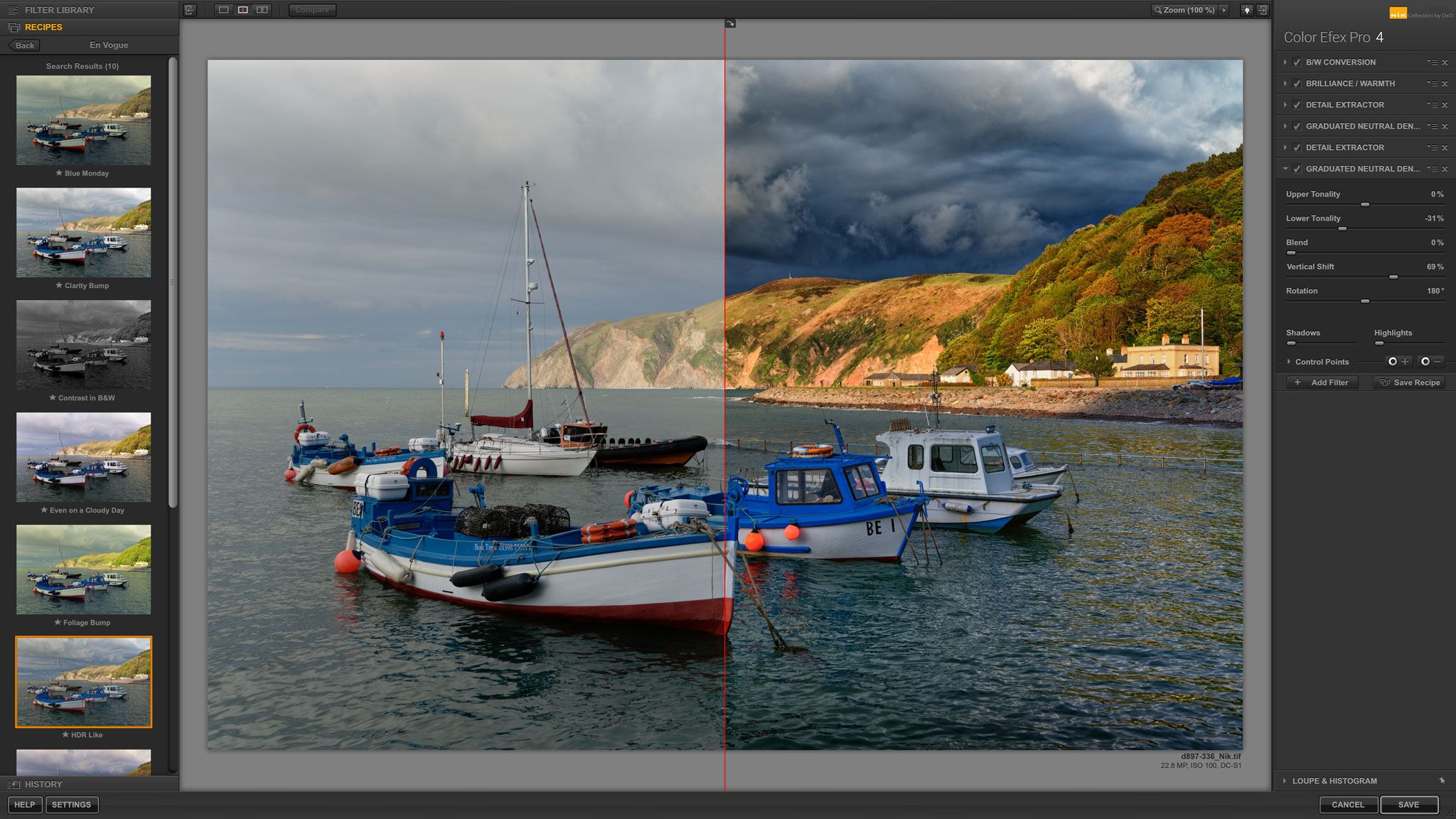Remove the expanded Graduated Neutral Density filter

pos(1445,169)
